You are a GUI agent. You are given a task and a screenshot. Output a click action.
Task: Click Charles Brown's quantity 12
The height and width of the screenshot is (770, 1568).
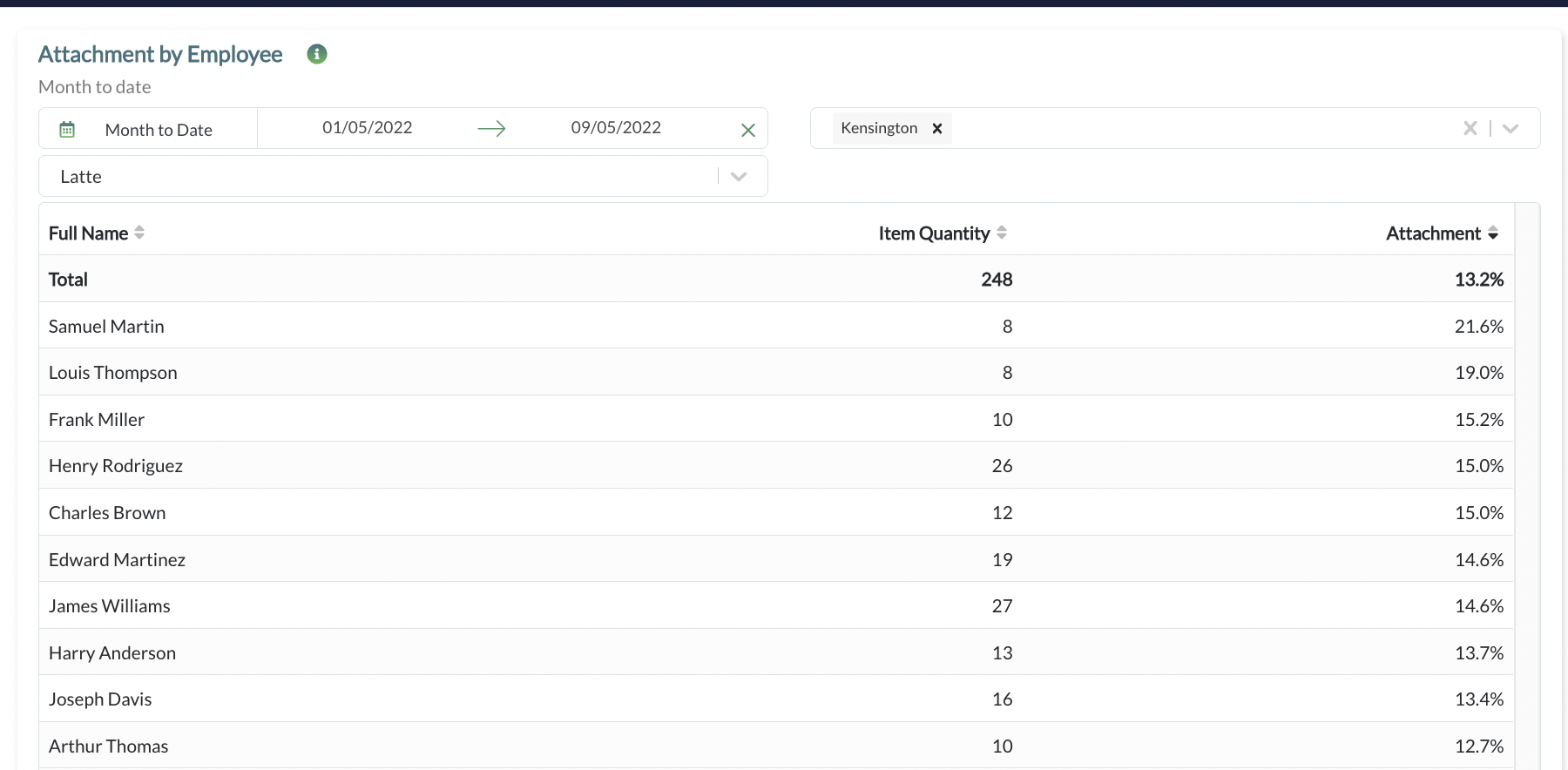coord(1002,512)
